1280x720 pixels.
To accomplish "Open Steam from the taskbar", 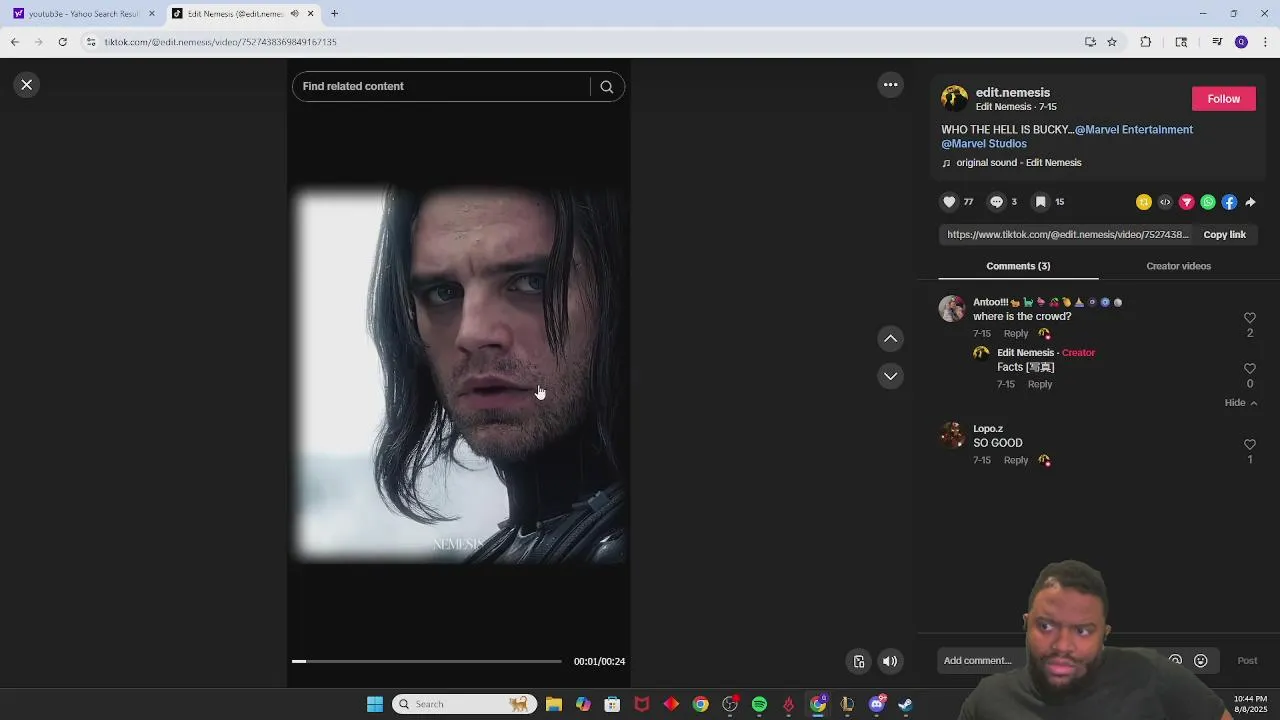I will tap(906, 705).
